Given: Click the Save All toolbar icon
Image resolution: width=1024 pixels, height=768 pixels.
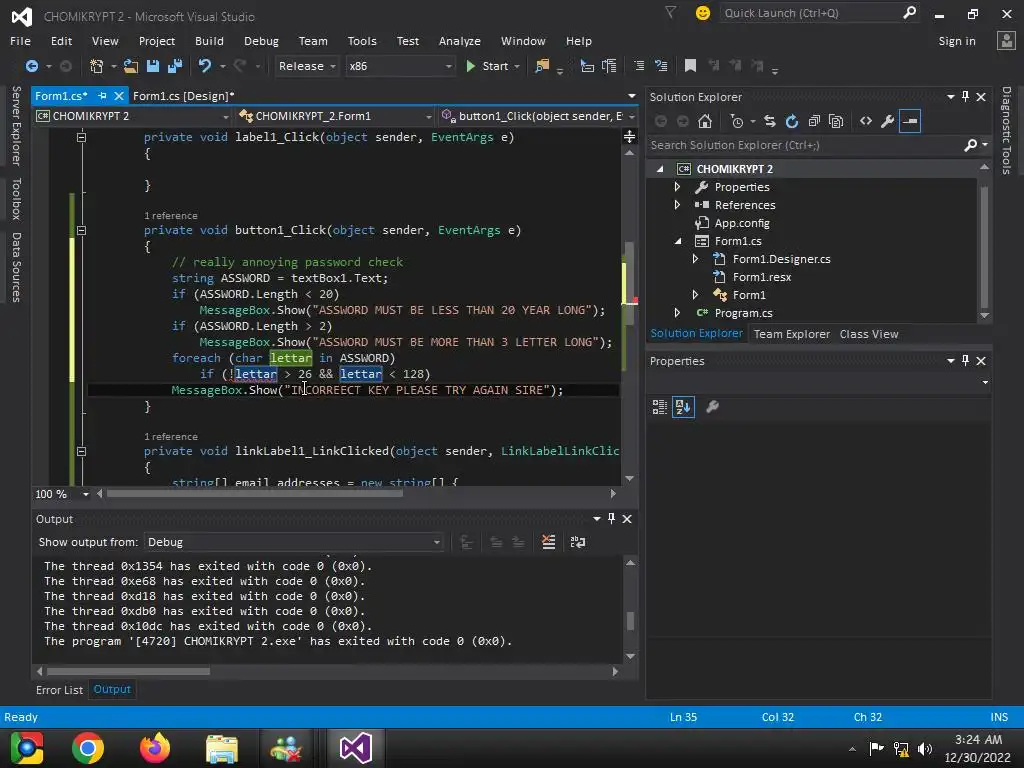Looking at the screenshot, I should coord(175,66).
